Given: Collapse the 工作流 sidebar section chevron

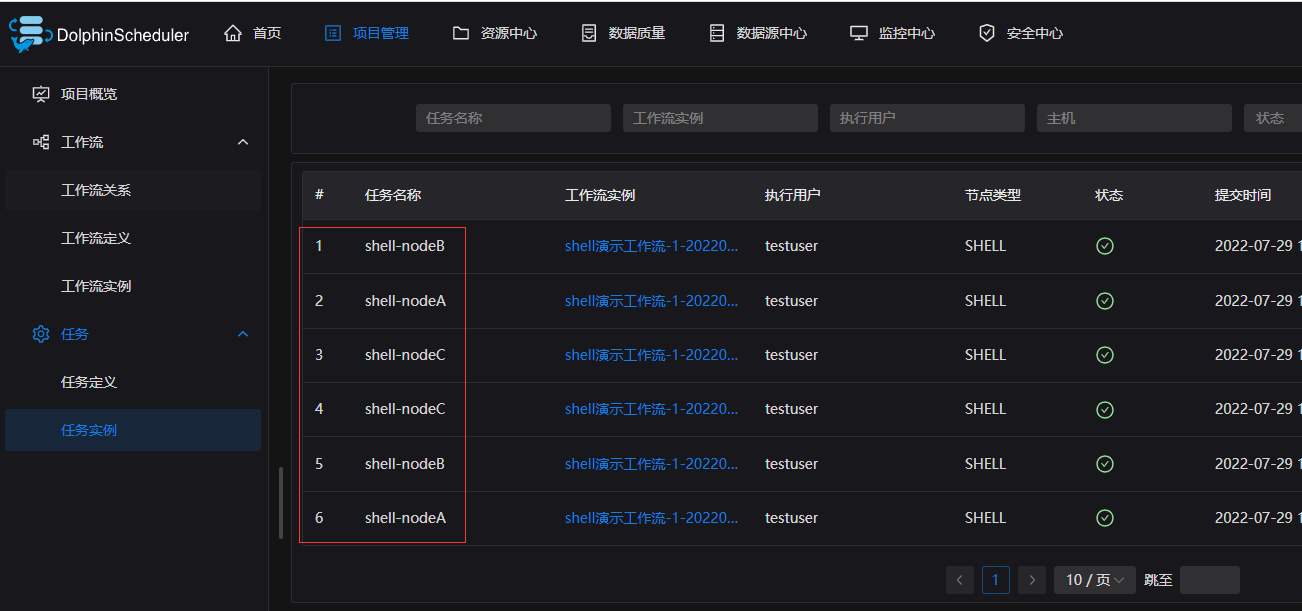Looking at the screenshot, I should click(243, 142).
